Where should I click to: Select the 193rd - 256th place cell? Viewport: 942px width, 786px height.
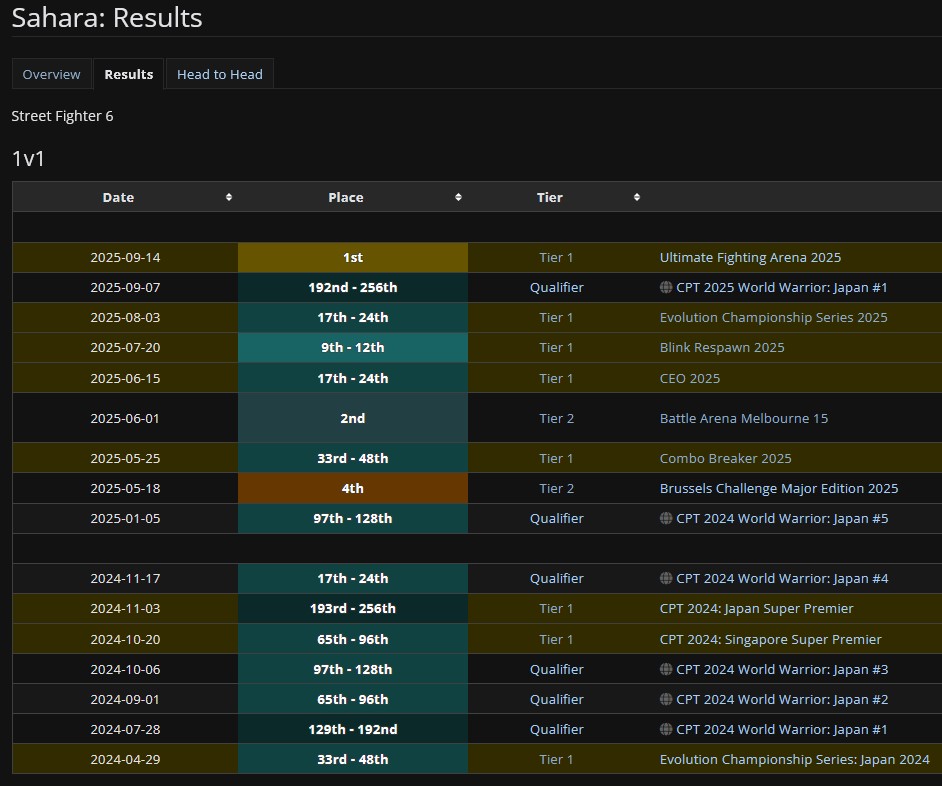click(353, 608)
